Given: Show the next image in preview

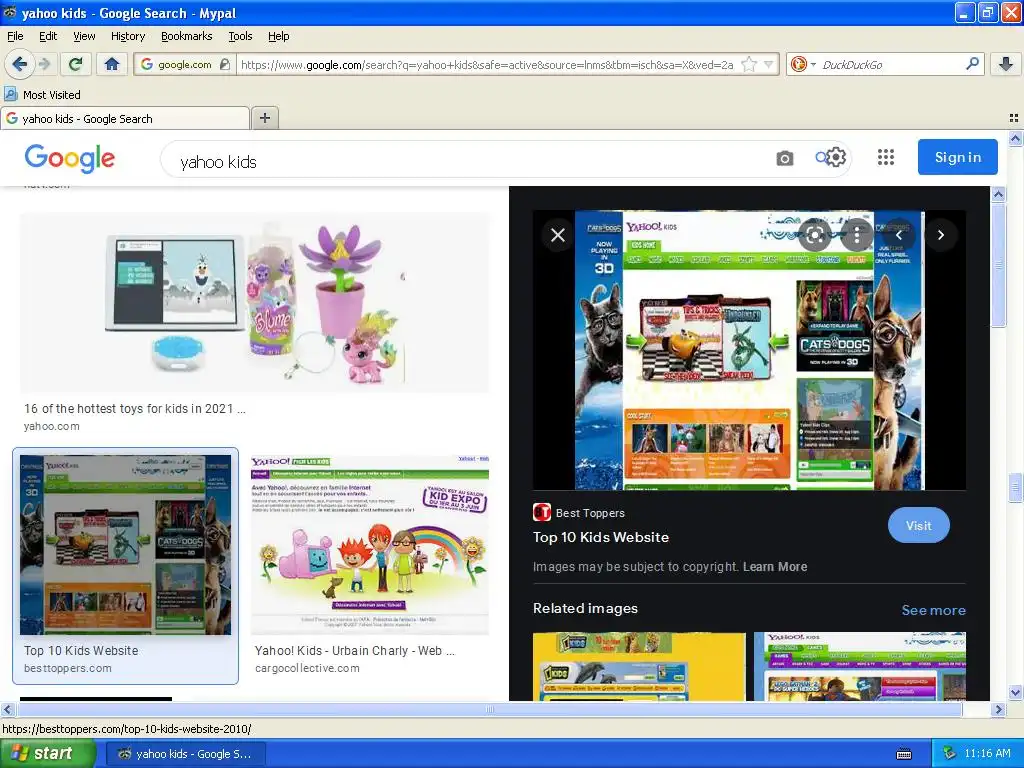Looking at the screenshot, I should [x=940, y=235].
